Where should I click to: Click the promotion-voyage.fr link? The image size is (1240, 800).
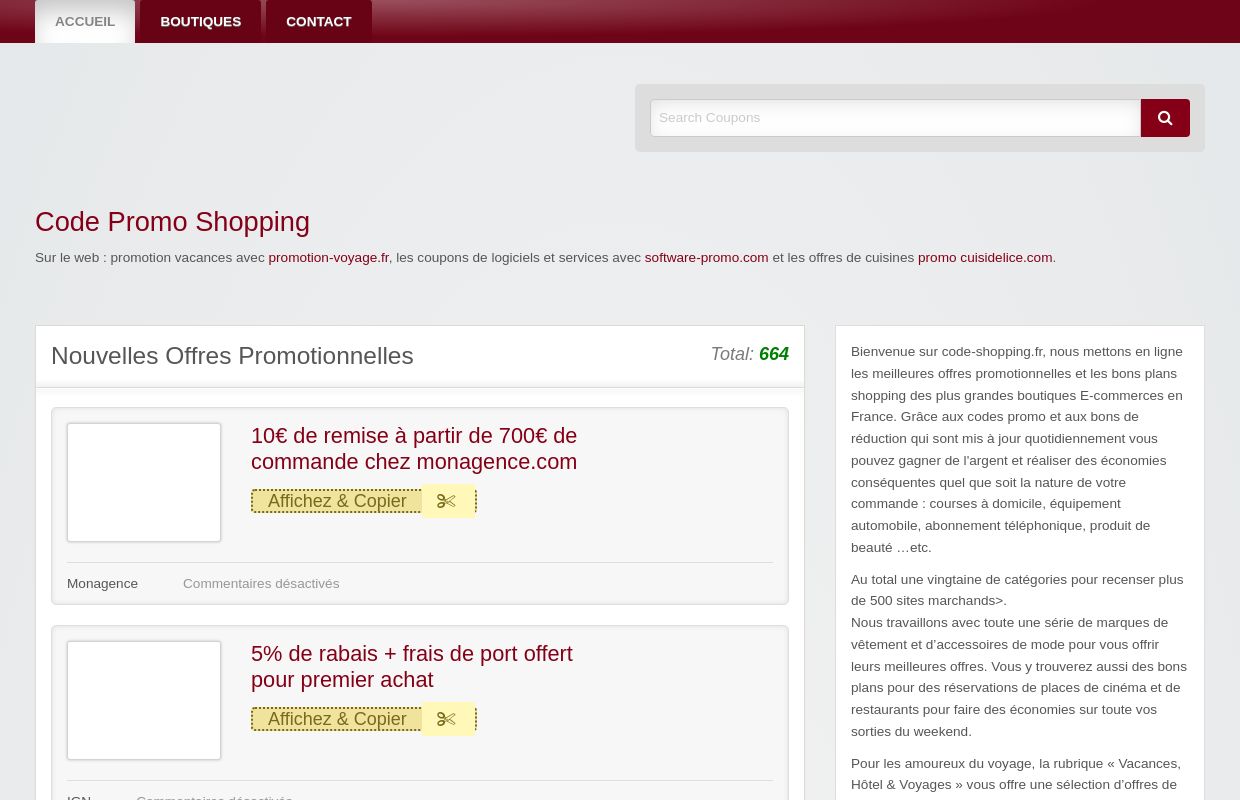[328, 257]
